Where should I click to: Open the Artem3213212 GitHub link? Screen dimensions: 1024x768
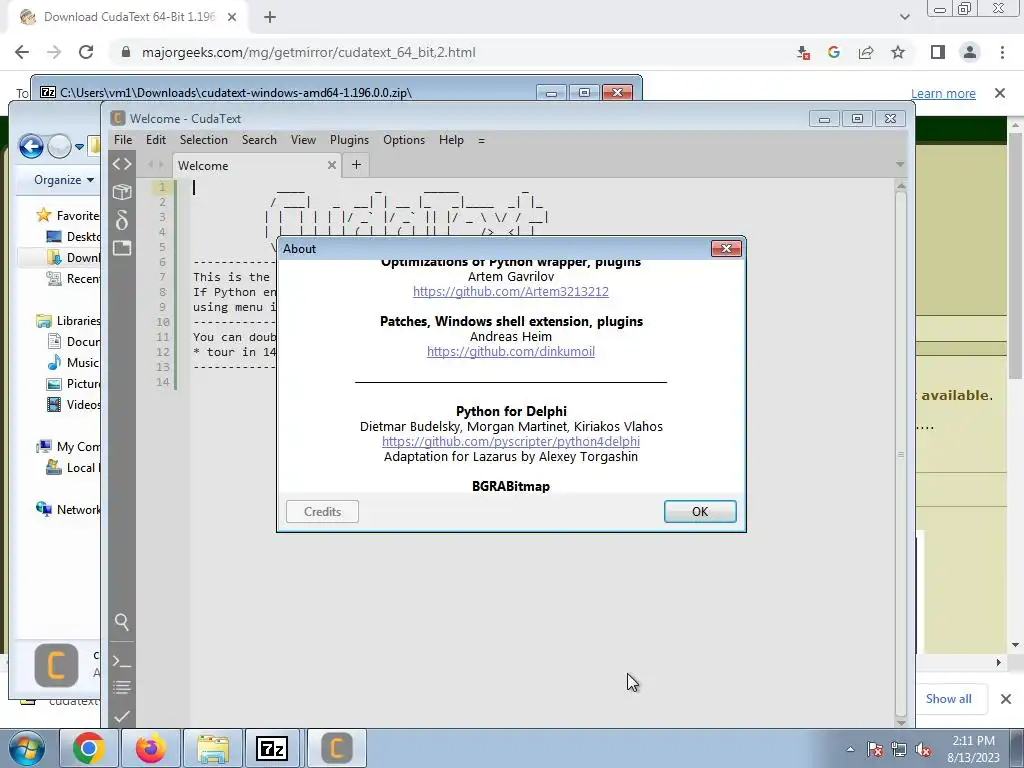click(x=511, y=291)
